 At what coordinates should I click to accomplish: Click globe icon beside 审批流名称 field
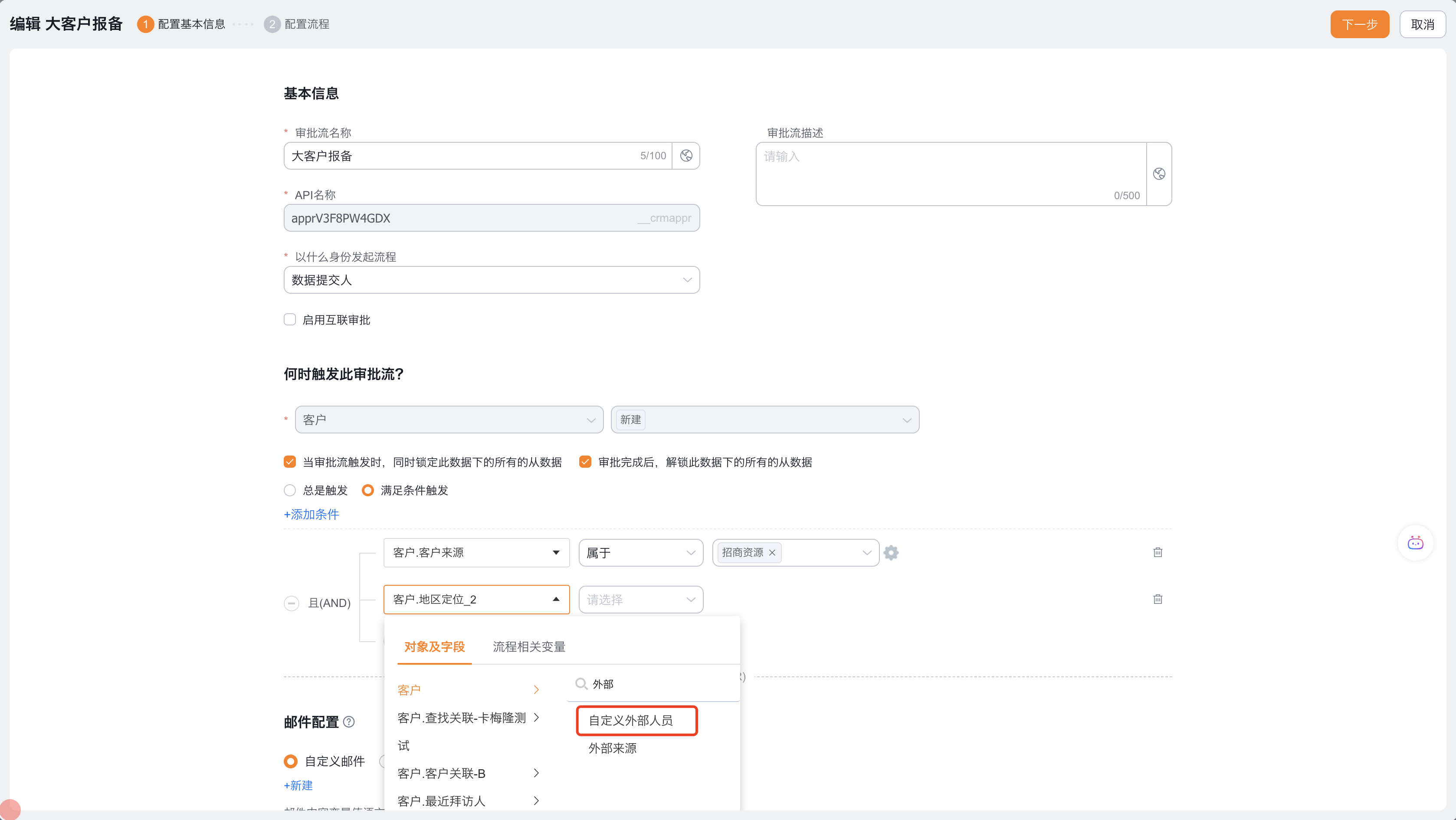click(x=685, y=156)
